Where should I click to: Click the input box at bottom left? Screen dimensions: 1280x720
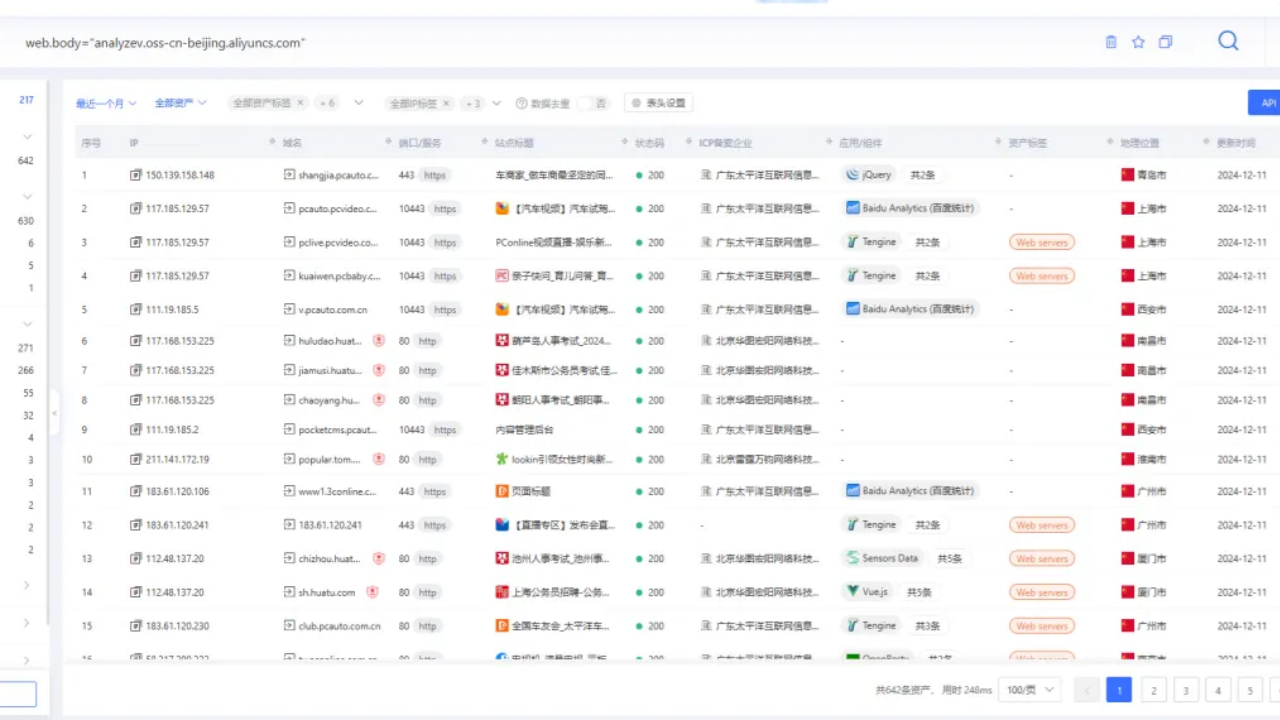tap(18, 694)
